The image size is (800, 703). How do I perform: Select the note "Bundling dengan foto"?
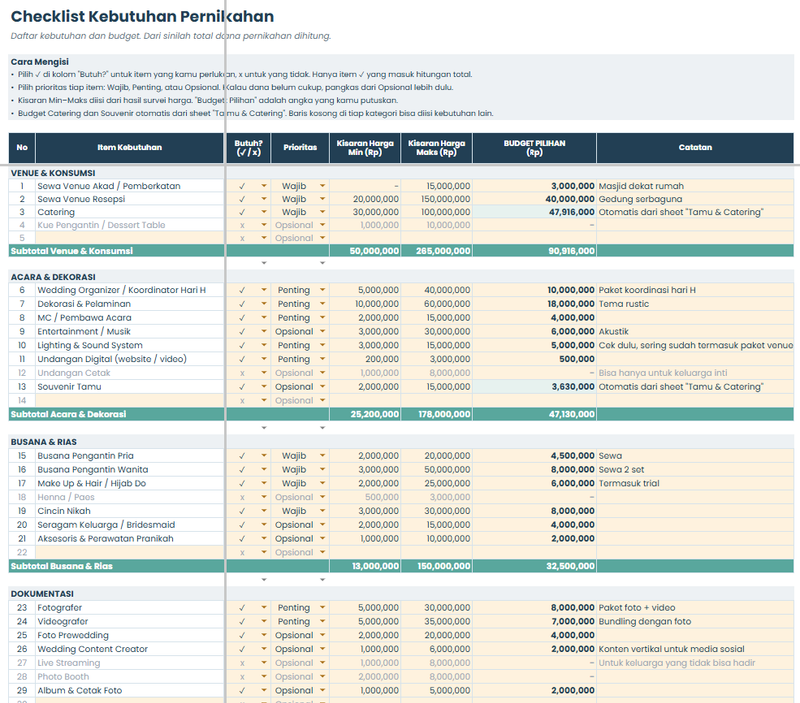645,621
